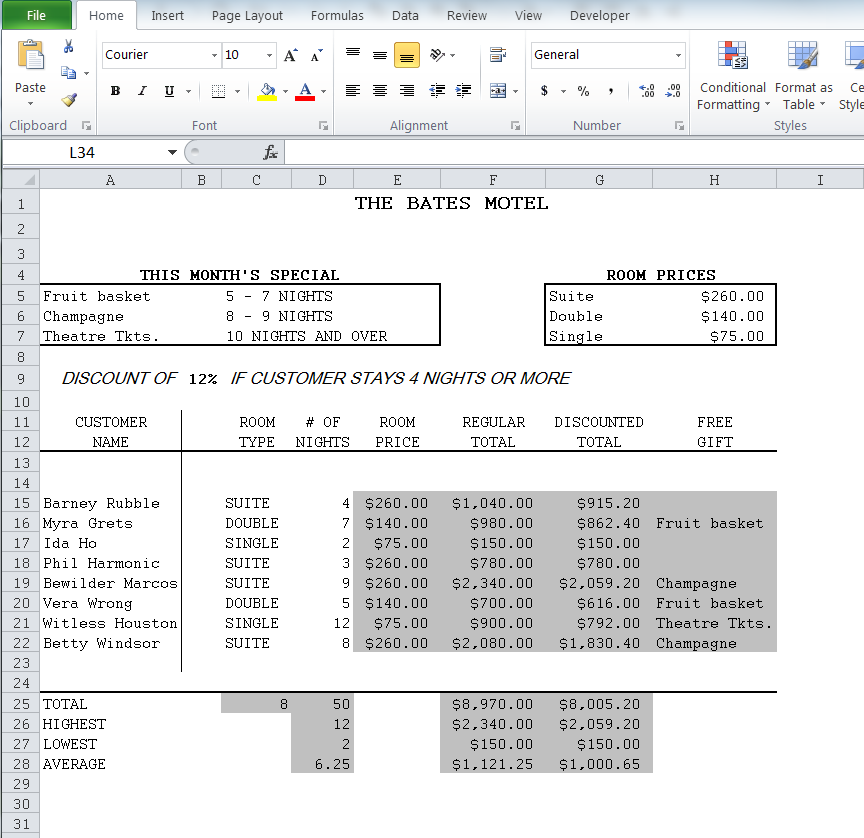Toggle Bottom Align vertical alignment

coord(406,55)
